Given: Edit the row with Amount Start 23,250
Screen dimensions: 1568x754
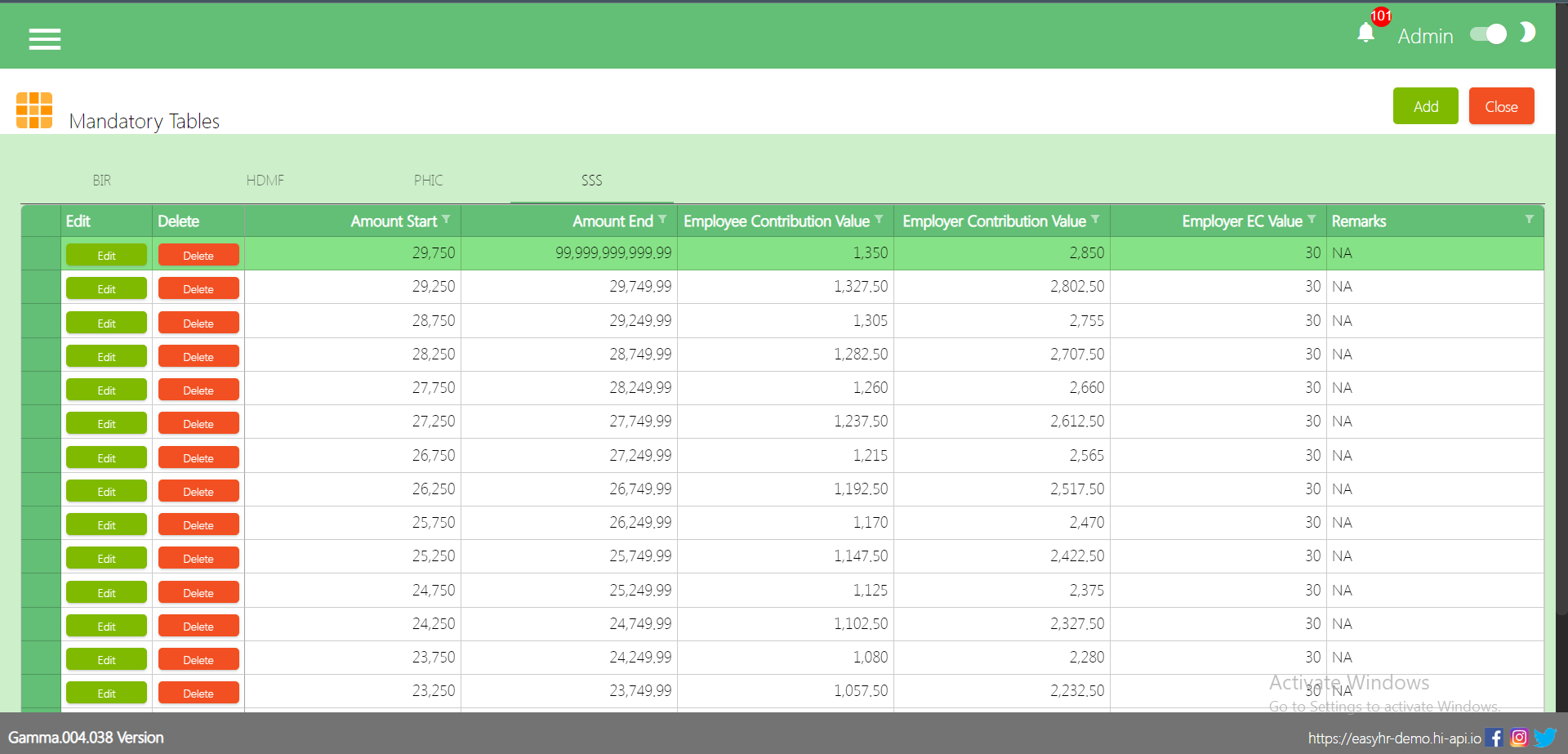Looking at the screenshot, I should [106, 693].
